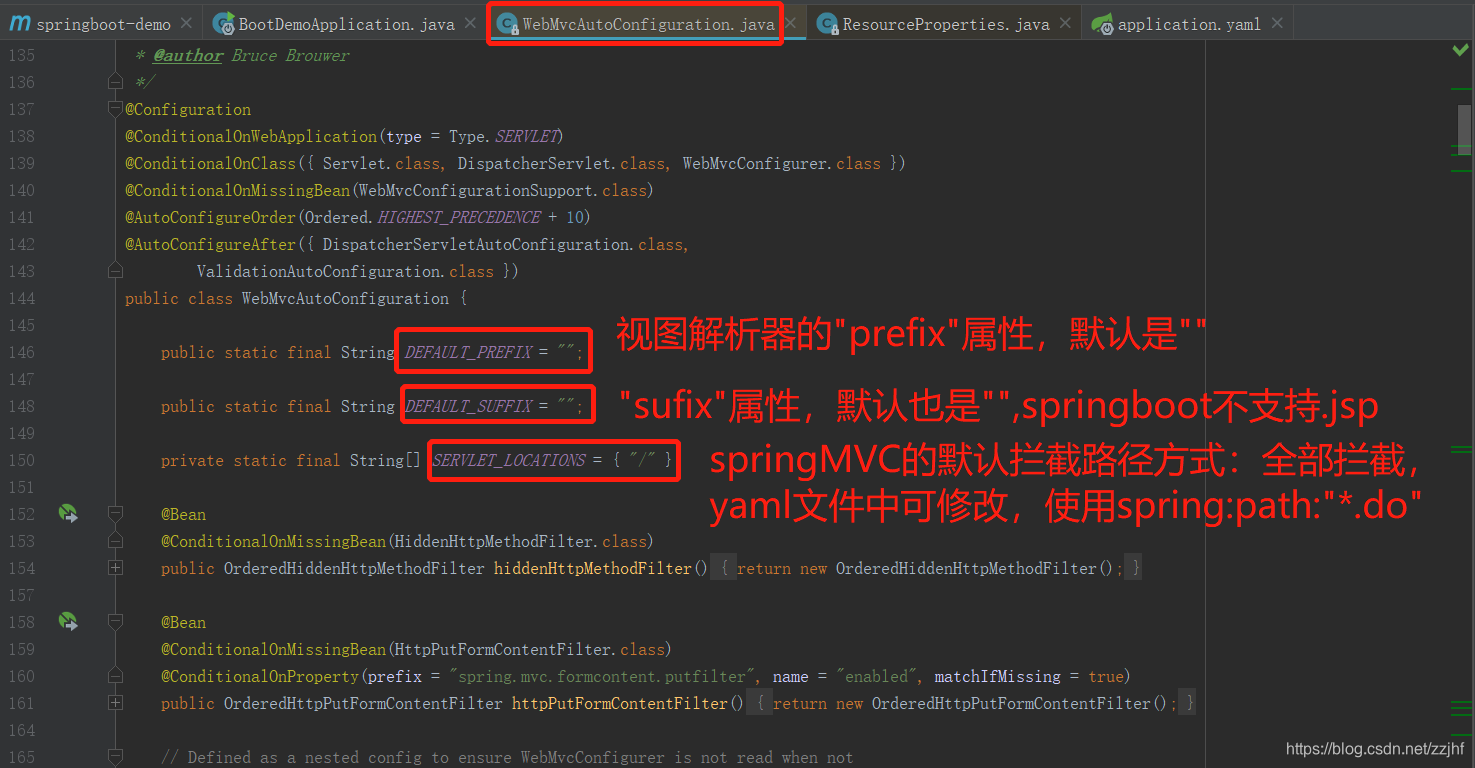Click the SERVLET_LOCATIONS field name
The width and height of the screenshot is (1475, 768).
509,460
